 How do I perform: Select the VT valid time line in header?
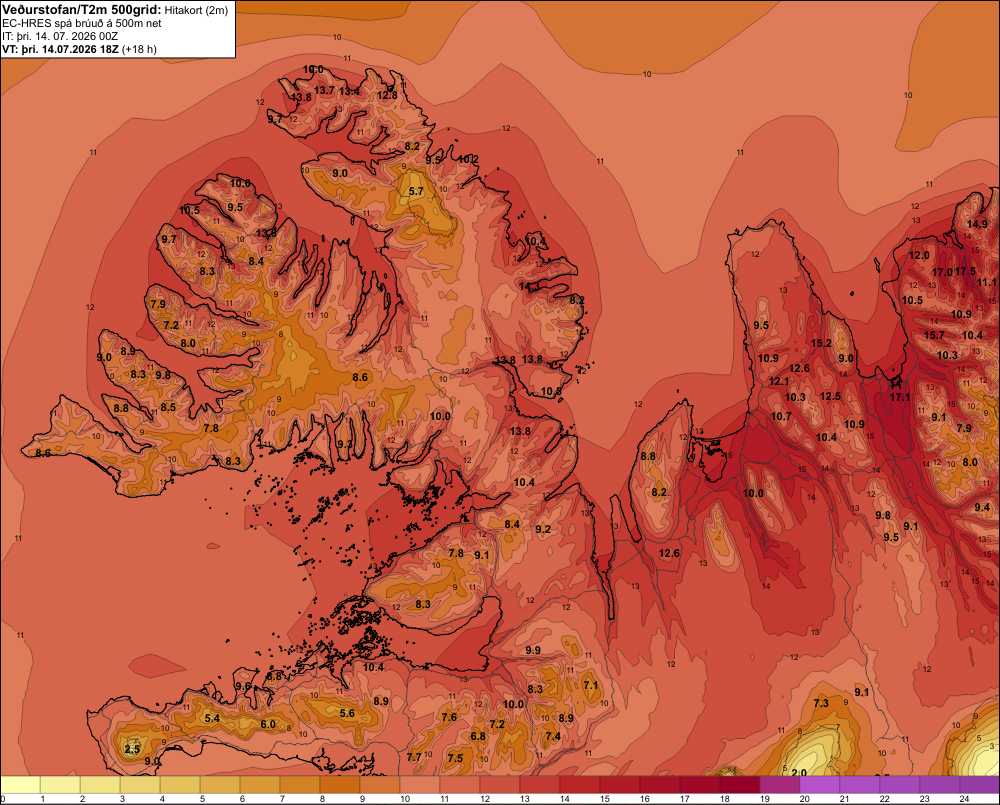click(x=79, y=49)
